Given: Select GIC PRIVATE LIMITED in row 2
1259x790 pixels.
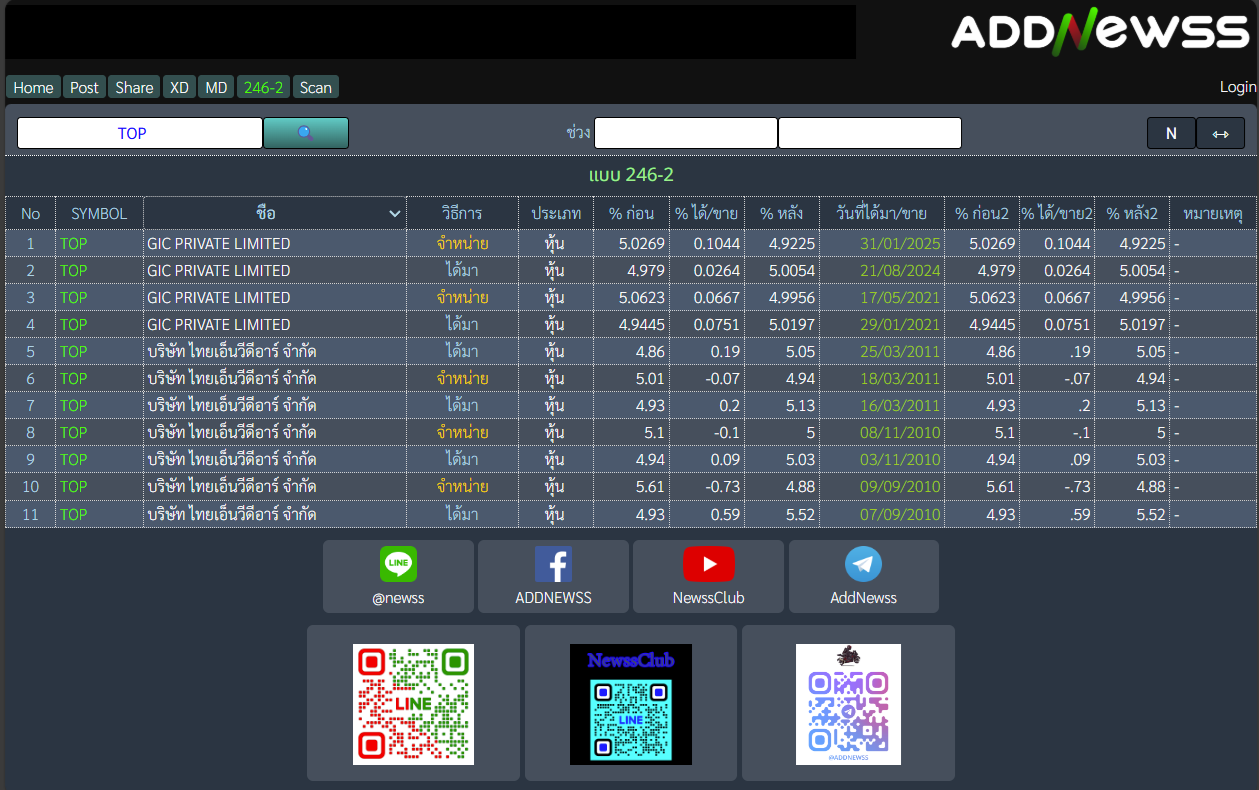Looking at the screenshot, I should 219,271.
